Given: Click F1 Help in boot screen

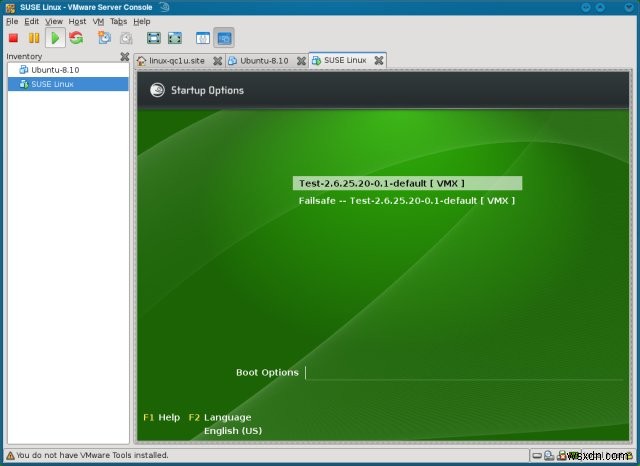Looking at the screenshot, I should pyautogui.click(x=162, y=417).
